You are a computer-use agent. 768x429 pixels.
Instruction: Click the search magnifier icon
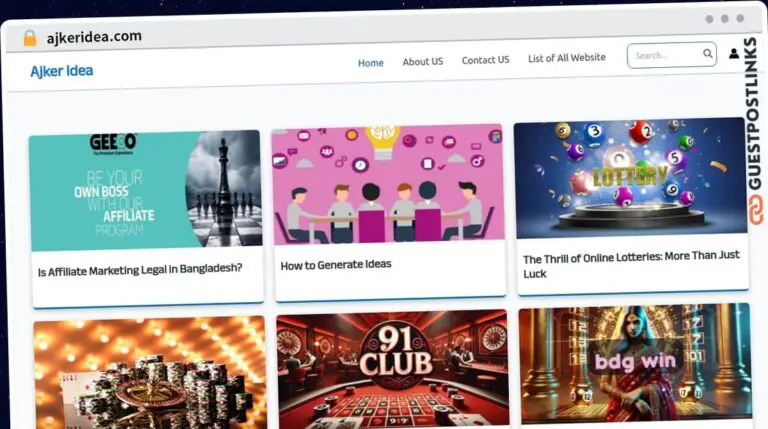707,53
